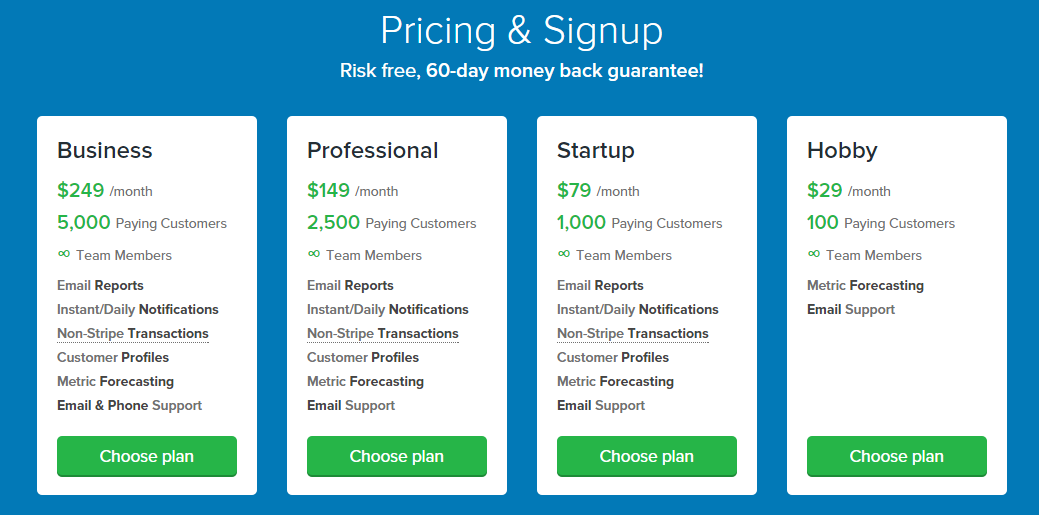Click Metric Forecasting in Hobby plan
This screenshot has height=515, width=1039.
[x=865, y=286]
